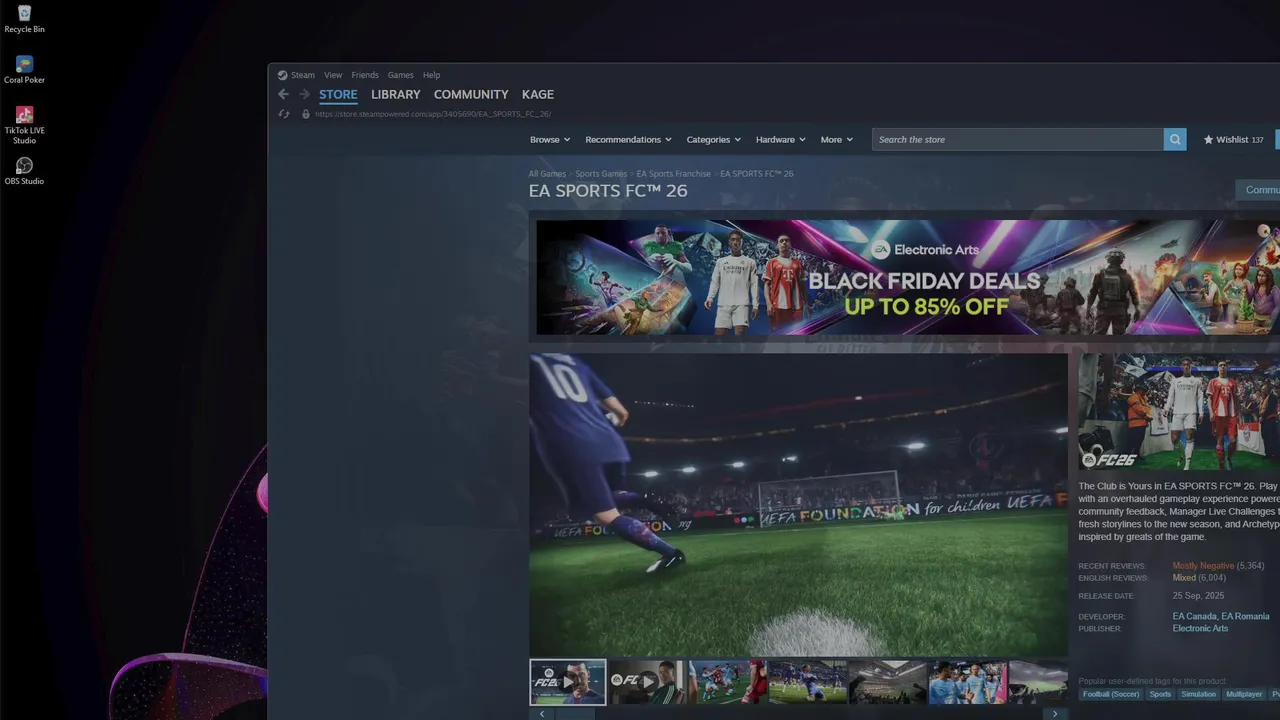The width and height of the screenshot is (1280, 720).
Task: Launch OBS Studio desktop shortcut
Action: (x=24, y=171)
